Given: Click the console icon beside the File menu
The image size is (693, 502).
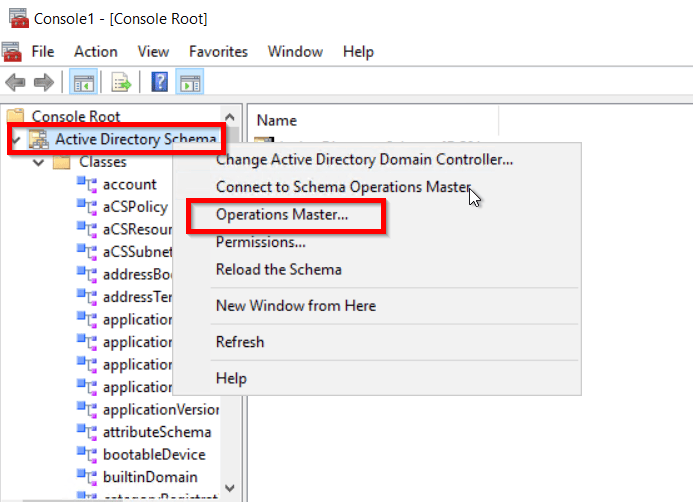Looking at the screenshot, I should 11,51.
